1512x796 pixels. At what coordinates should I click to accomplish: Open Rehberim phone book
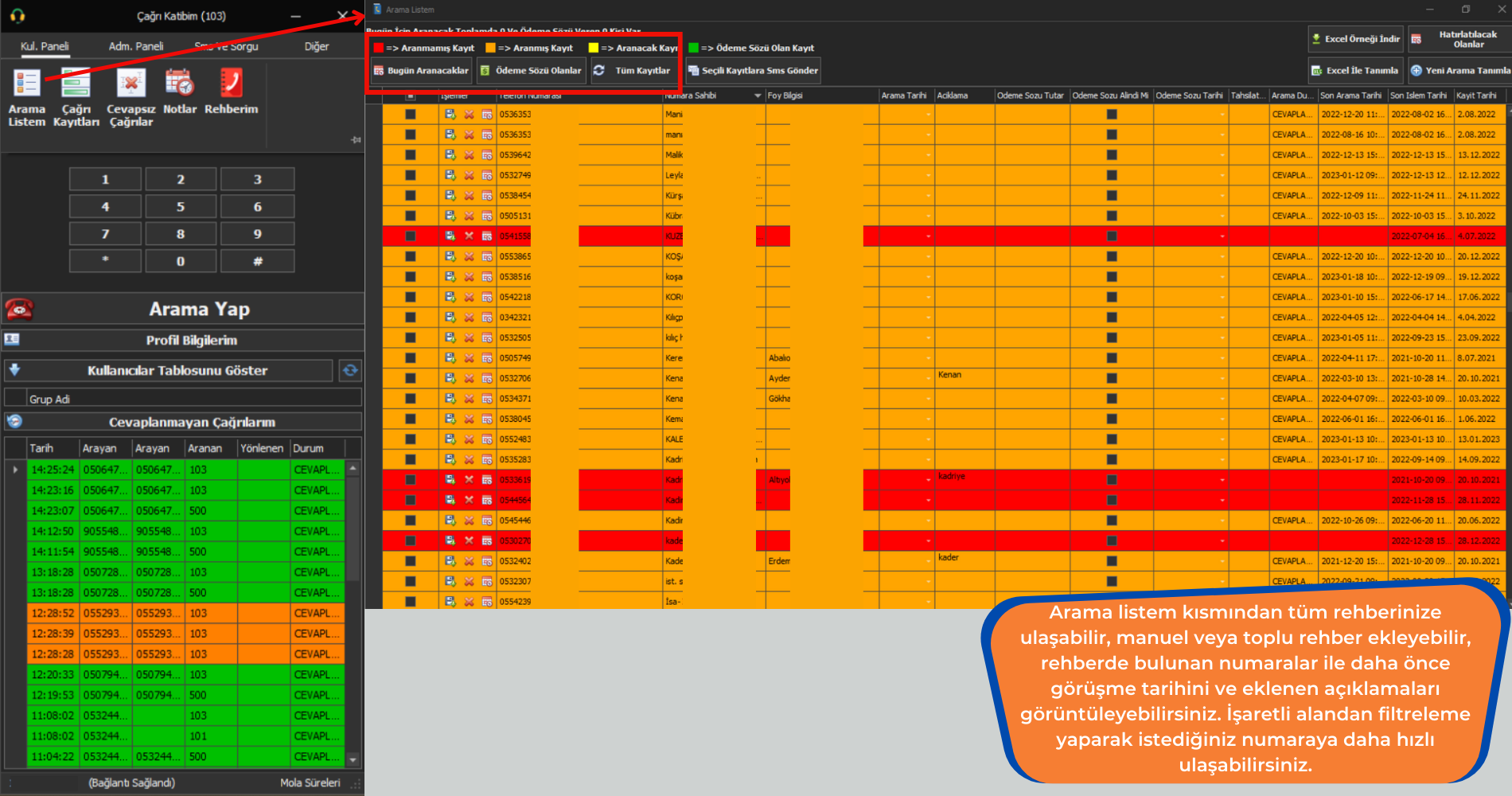tap(231, 92)
